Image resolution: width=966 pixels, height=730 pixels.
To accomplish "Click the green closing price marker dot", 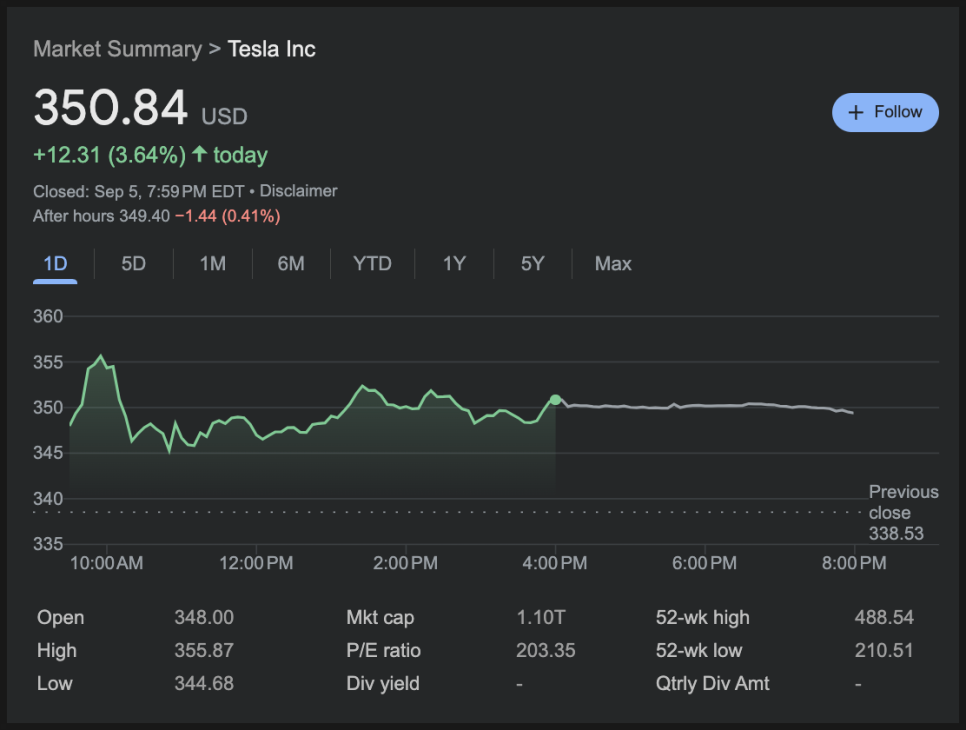I will tap(555, 400).
